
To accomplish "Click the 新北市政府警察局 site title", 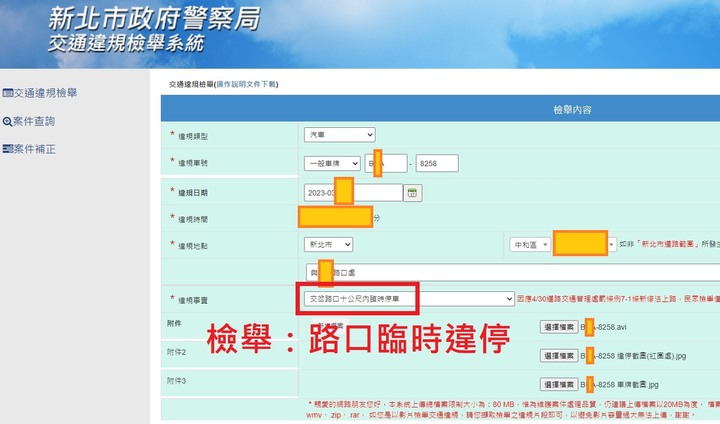I will click(x=155, y=18).
